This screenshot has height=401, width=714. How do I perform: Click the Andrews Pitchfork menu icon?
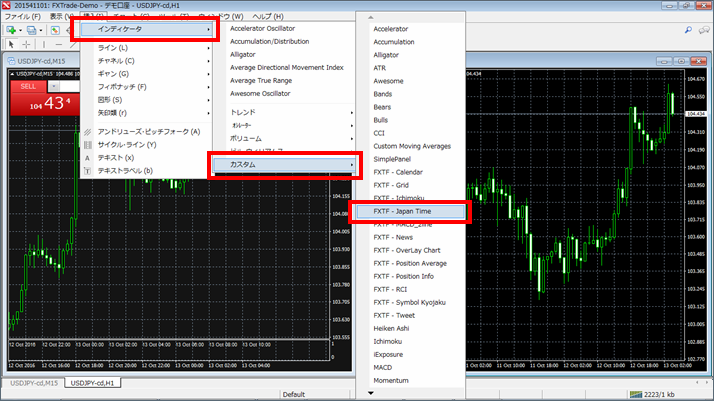tap(87, 132)
